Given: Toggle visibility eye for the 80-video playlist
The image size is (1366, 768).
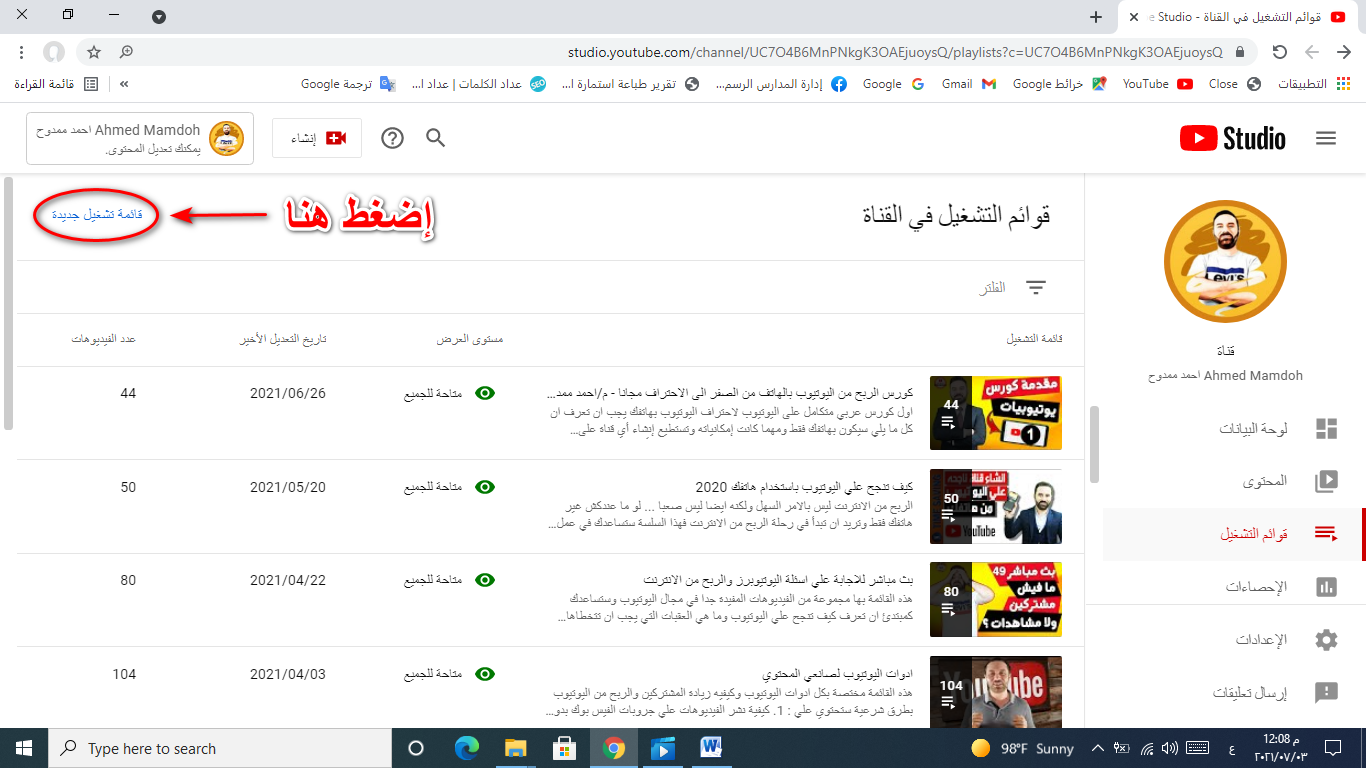Looking at the screenshot, I should click(485, 580).
